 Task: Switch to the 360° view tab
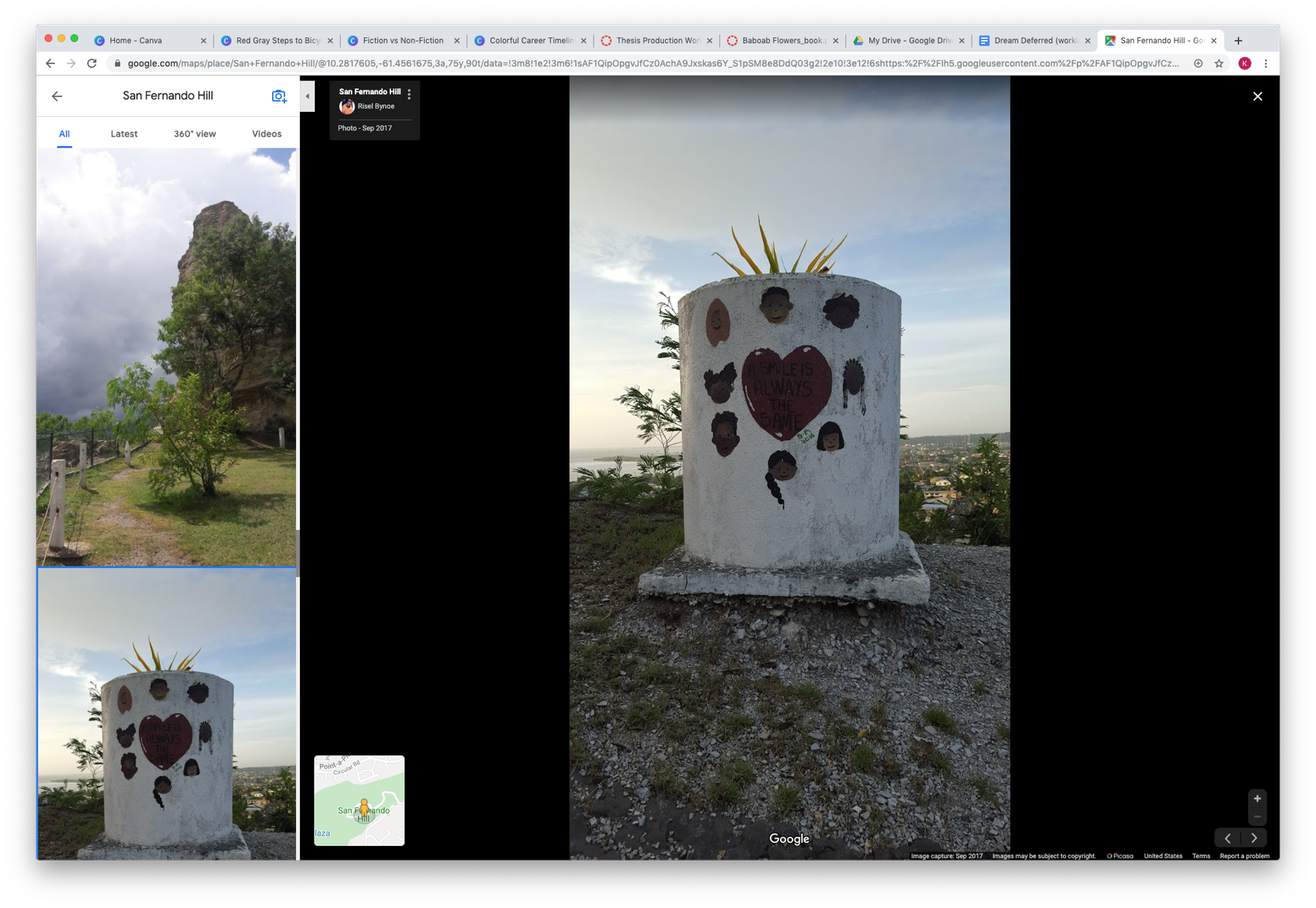coord(194,134)
